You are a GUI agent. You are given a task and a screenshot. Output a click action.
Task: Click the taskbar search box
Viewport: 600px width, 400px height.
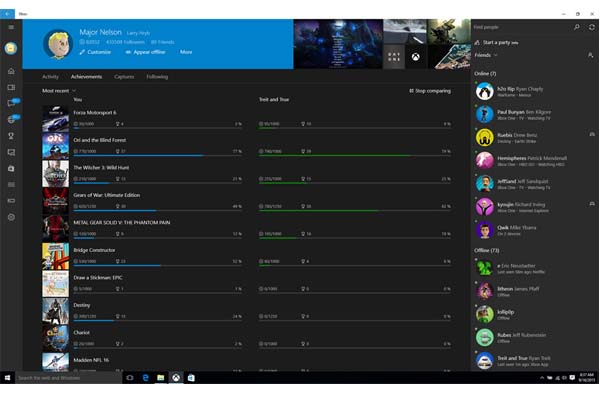point(68,378)
